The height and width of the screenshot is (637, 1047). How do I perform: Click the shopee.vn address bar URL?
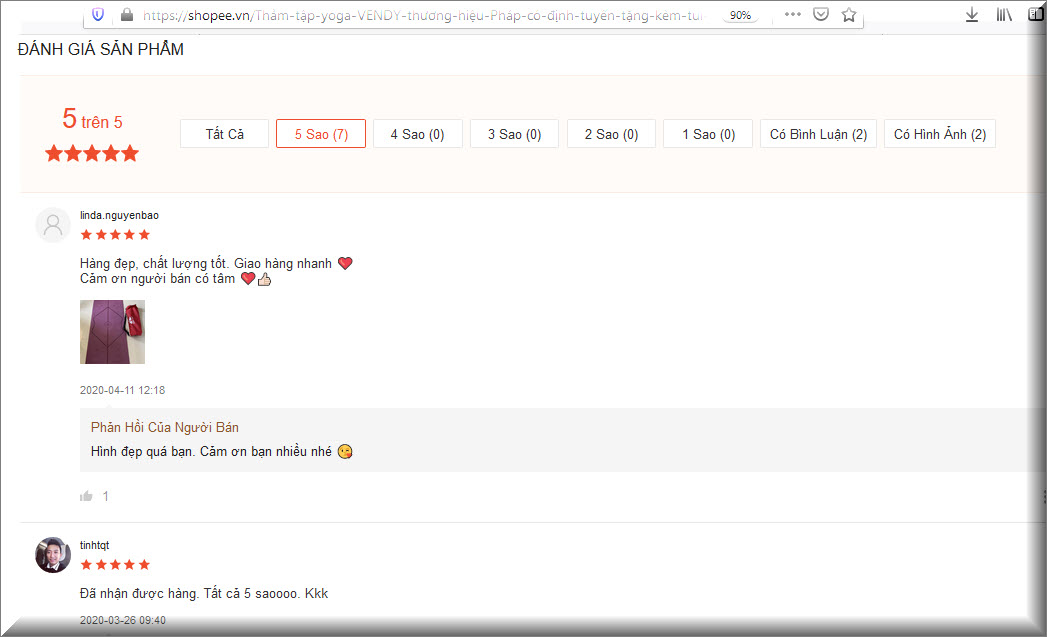(x=422, y=15)
